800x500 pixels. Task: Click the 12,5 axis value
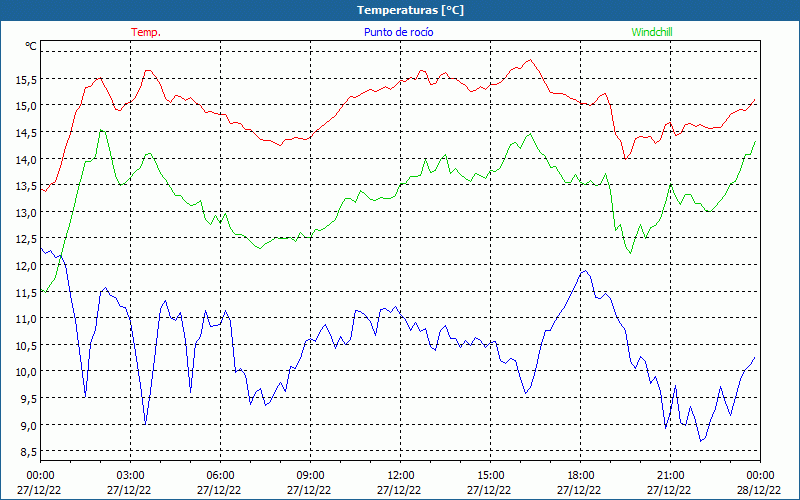[x=27, y=239]
